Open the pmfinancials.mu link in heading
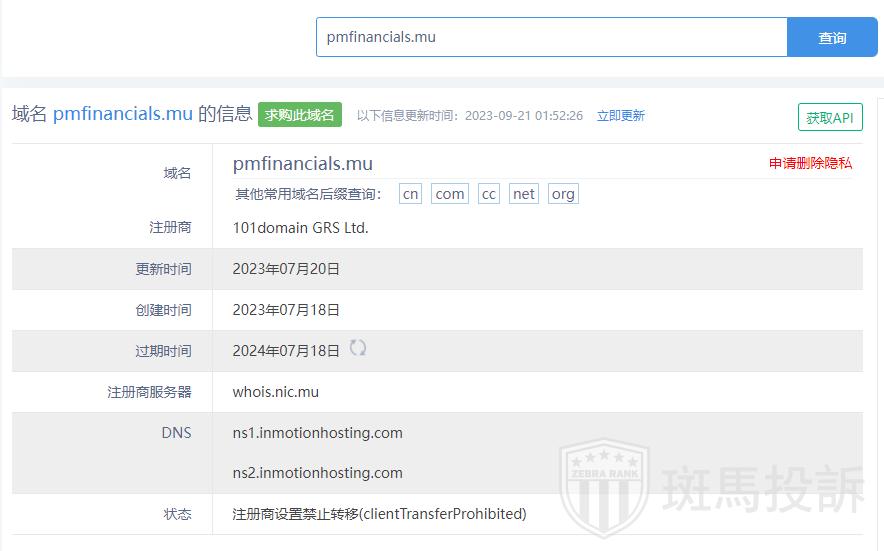This screenshot has width=884, height=551. [x=122, y=114]
